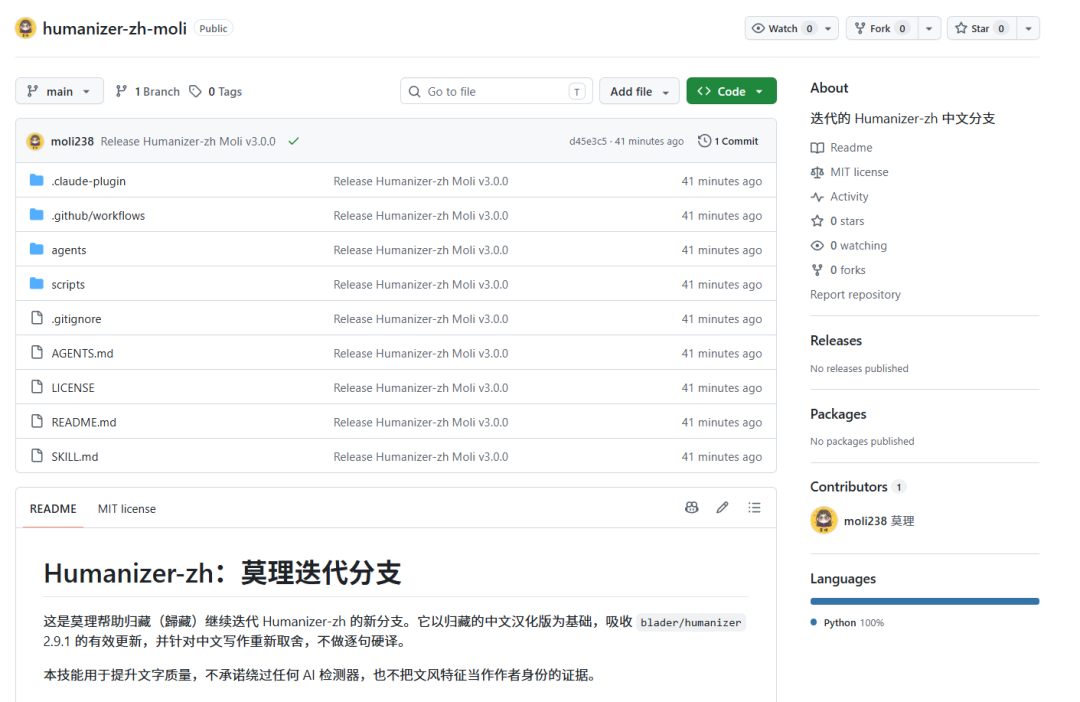The height and width of the screenshot is (702, 1080).
Task: Click the blue Python language bar
Action: point(924,601)
